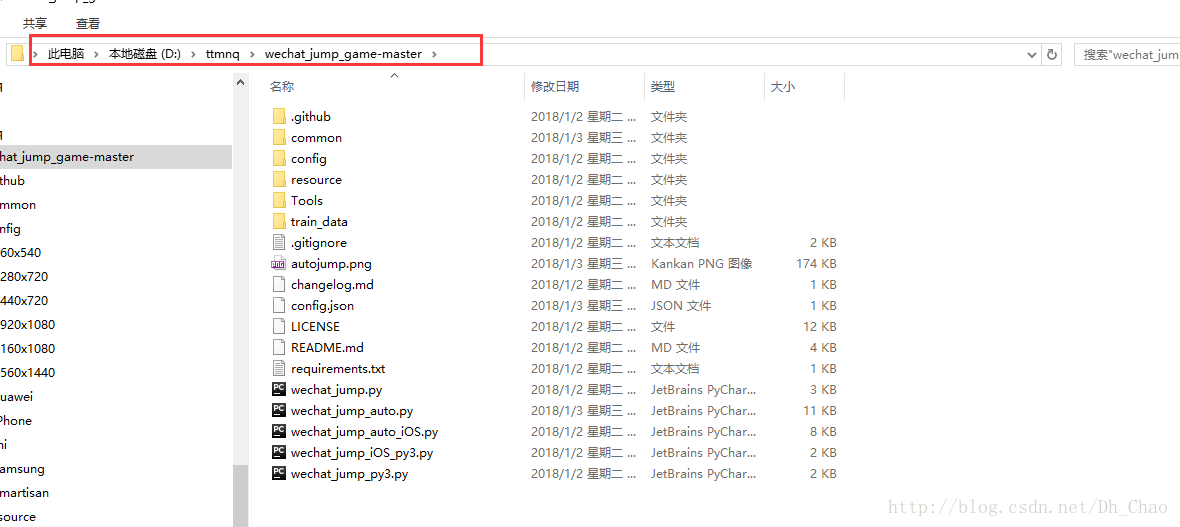1180x527 pixels.
Task: Click the PyCharm icon of wechat_jump_iOS_py3.py
Action: pyautogui.click(x=278, y=453)
